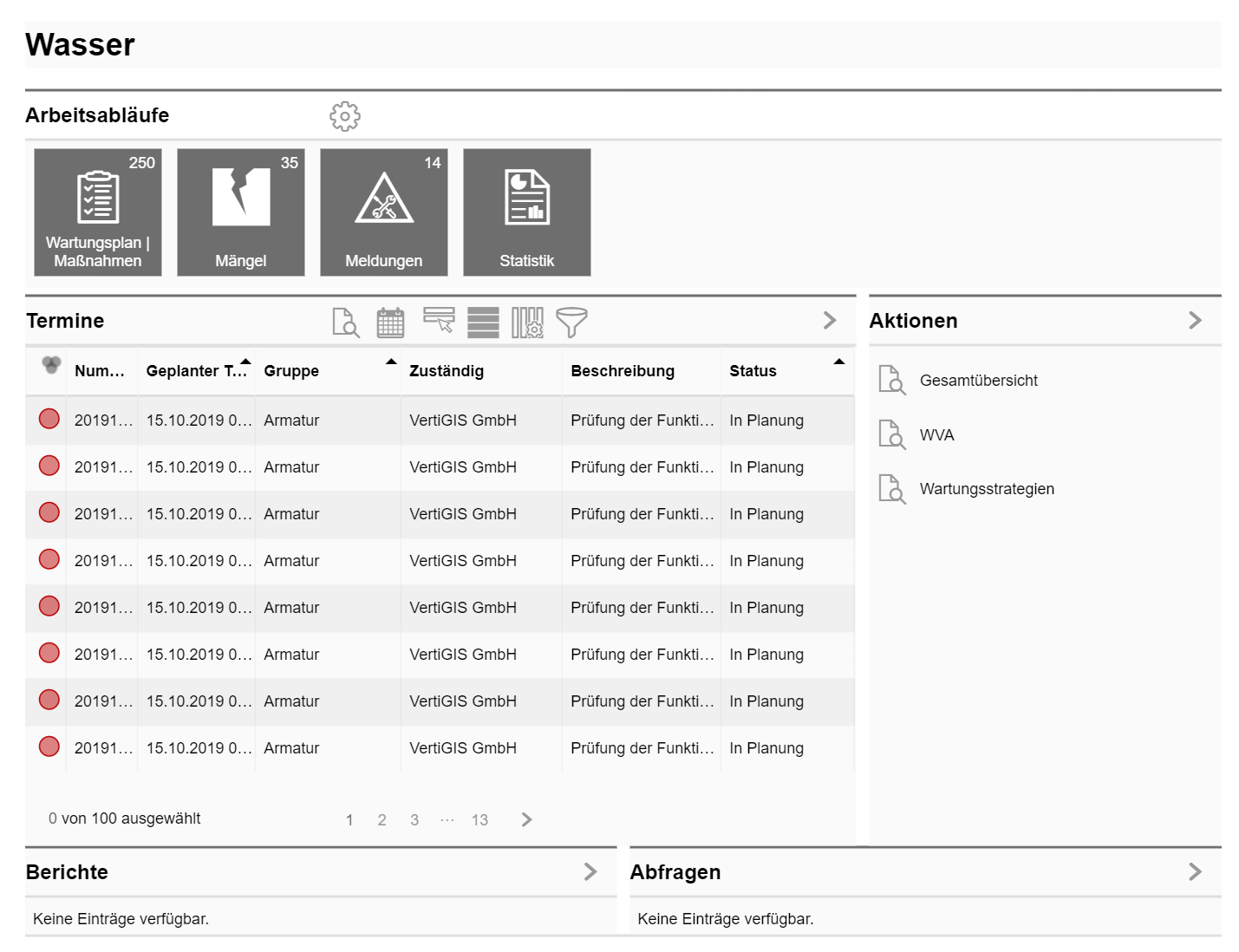The image size is (1239, 952).
Task: Open calendar view in Termine toolbar
Action: click(x=390, y=323)
